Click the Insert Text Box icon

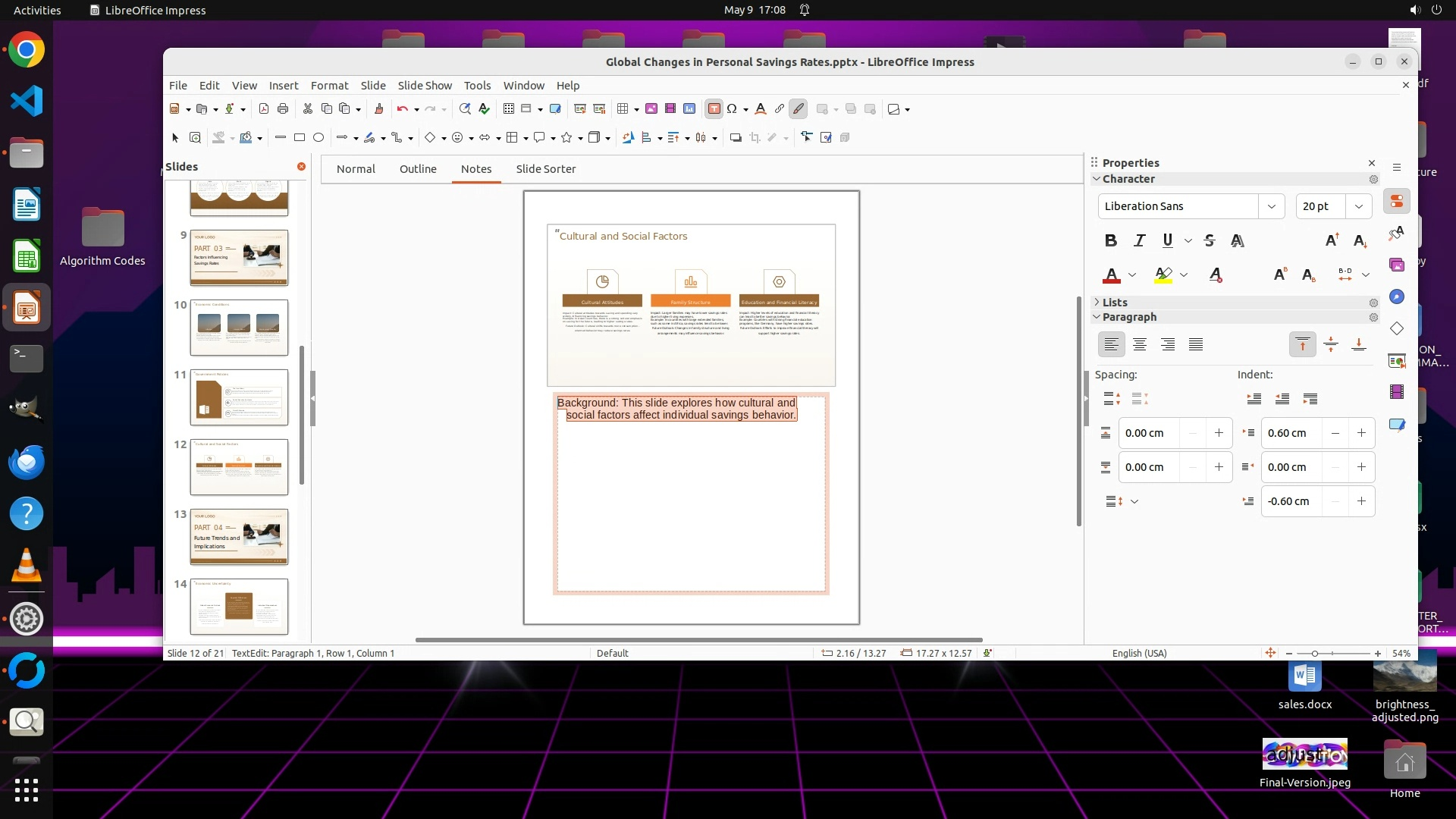(x=714, y=108)
